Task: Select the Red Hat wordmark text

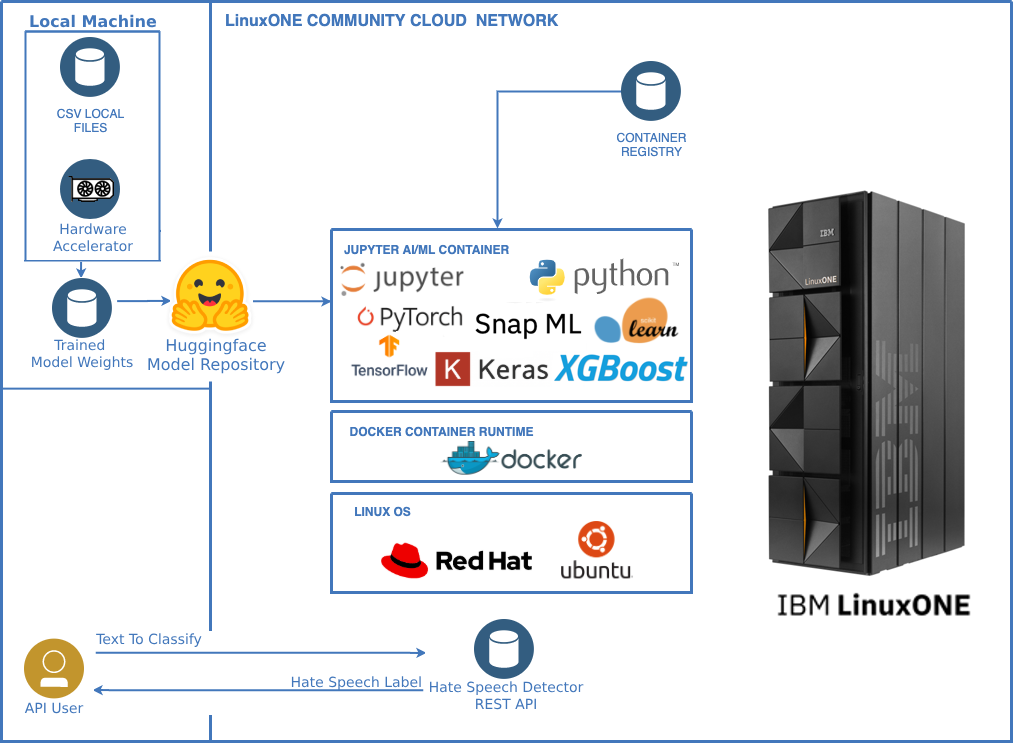Action: pos(484,561)
